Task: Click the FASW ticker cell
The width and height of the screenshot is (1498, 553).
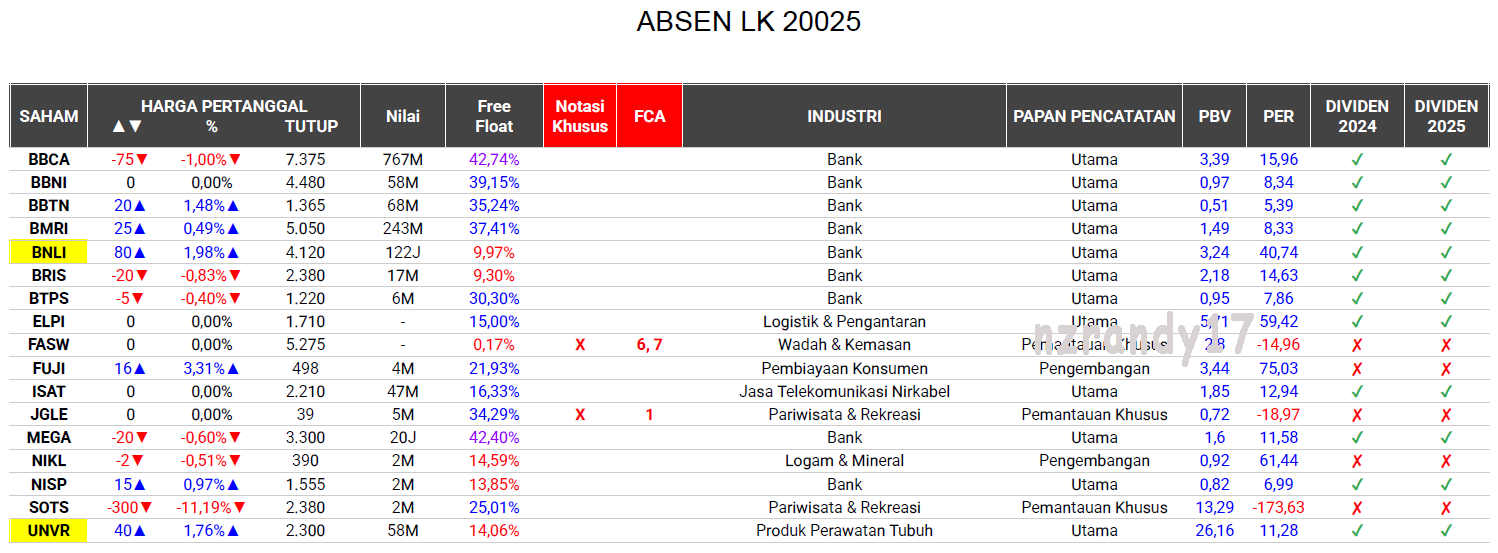Action: click(49, 345)
